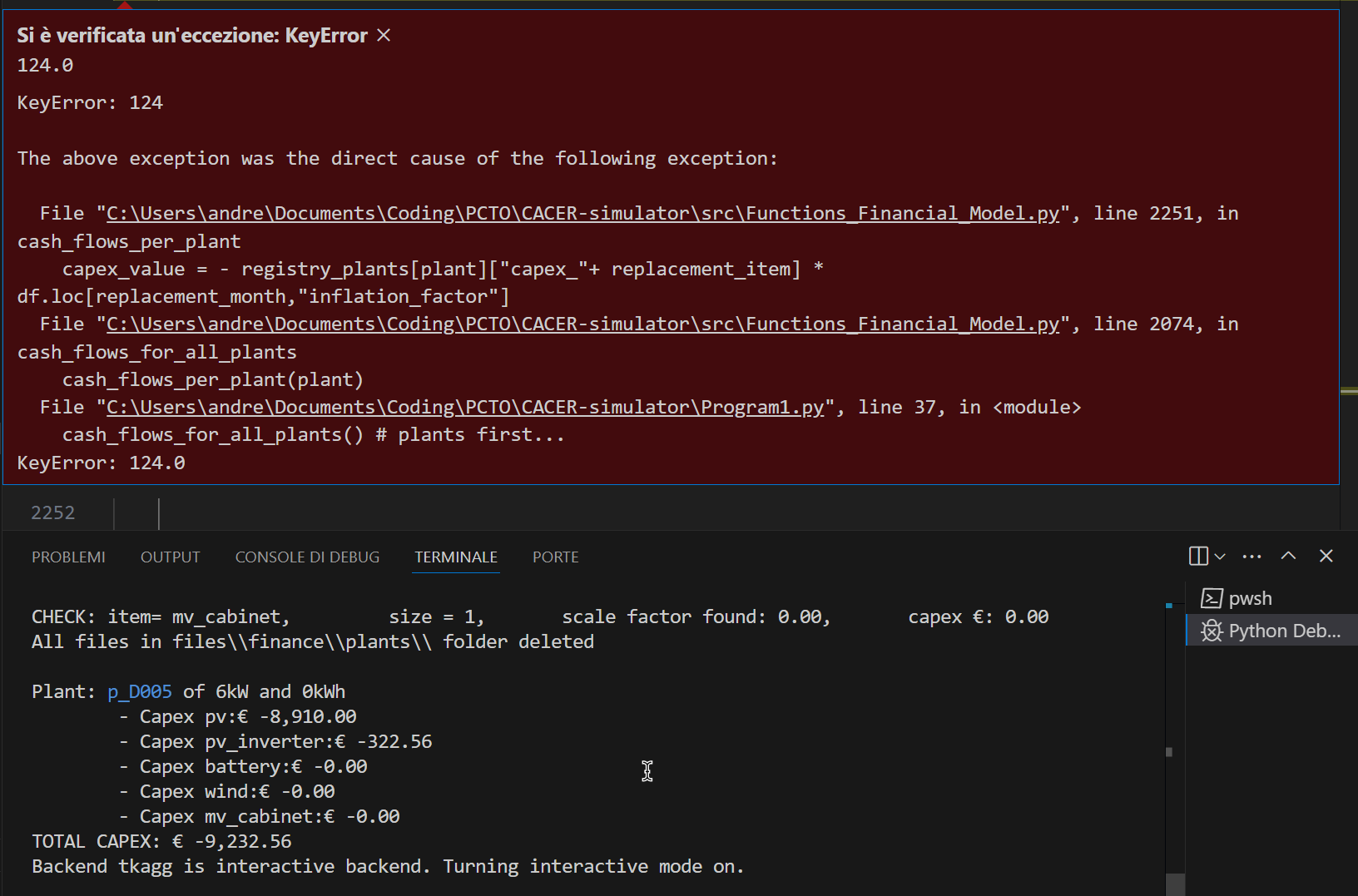
Task: Open the panel more actions ellipsis
Action: [x=1251, y=556]
